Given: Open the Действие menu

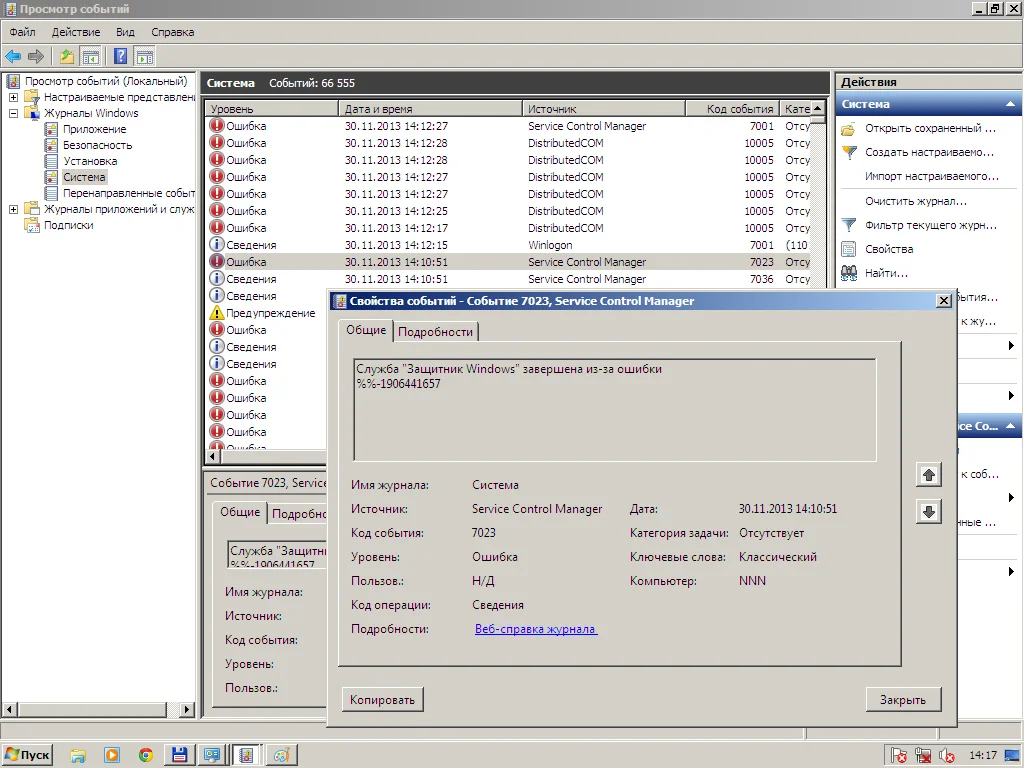Looking at the screenshot, I should 75,32.
